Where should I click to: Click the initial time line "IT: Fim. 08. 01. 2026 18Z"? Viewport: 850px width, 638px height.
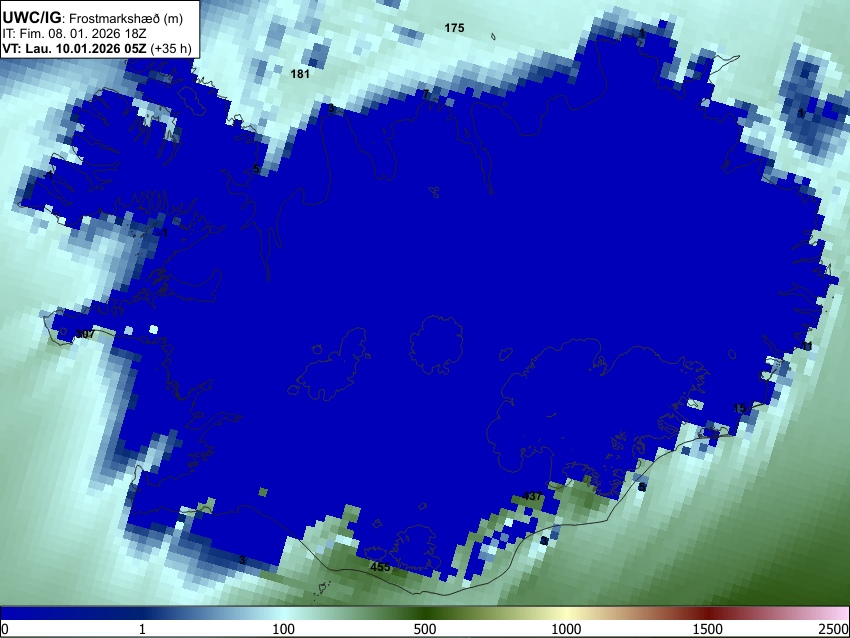point(74,34)
